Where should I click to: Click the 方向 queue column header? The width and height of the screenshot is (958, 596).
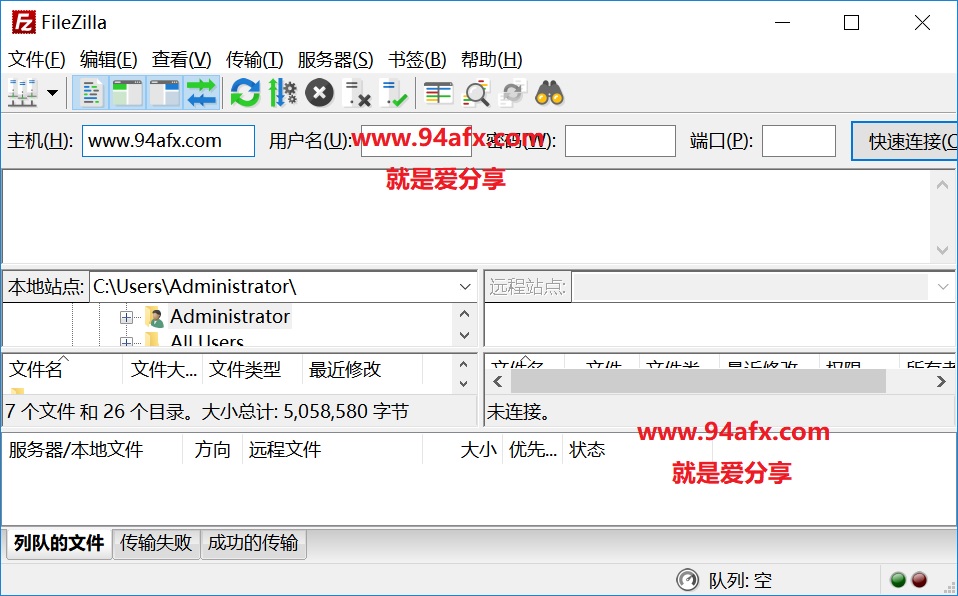[213, 451]
